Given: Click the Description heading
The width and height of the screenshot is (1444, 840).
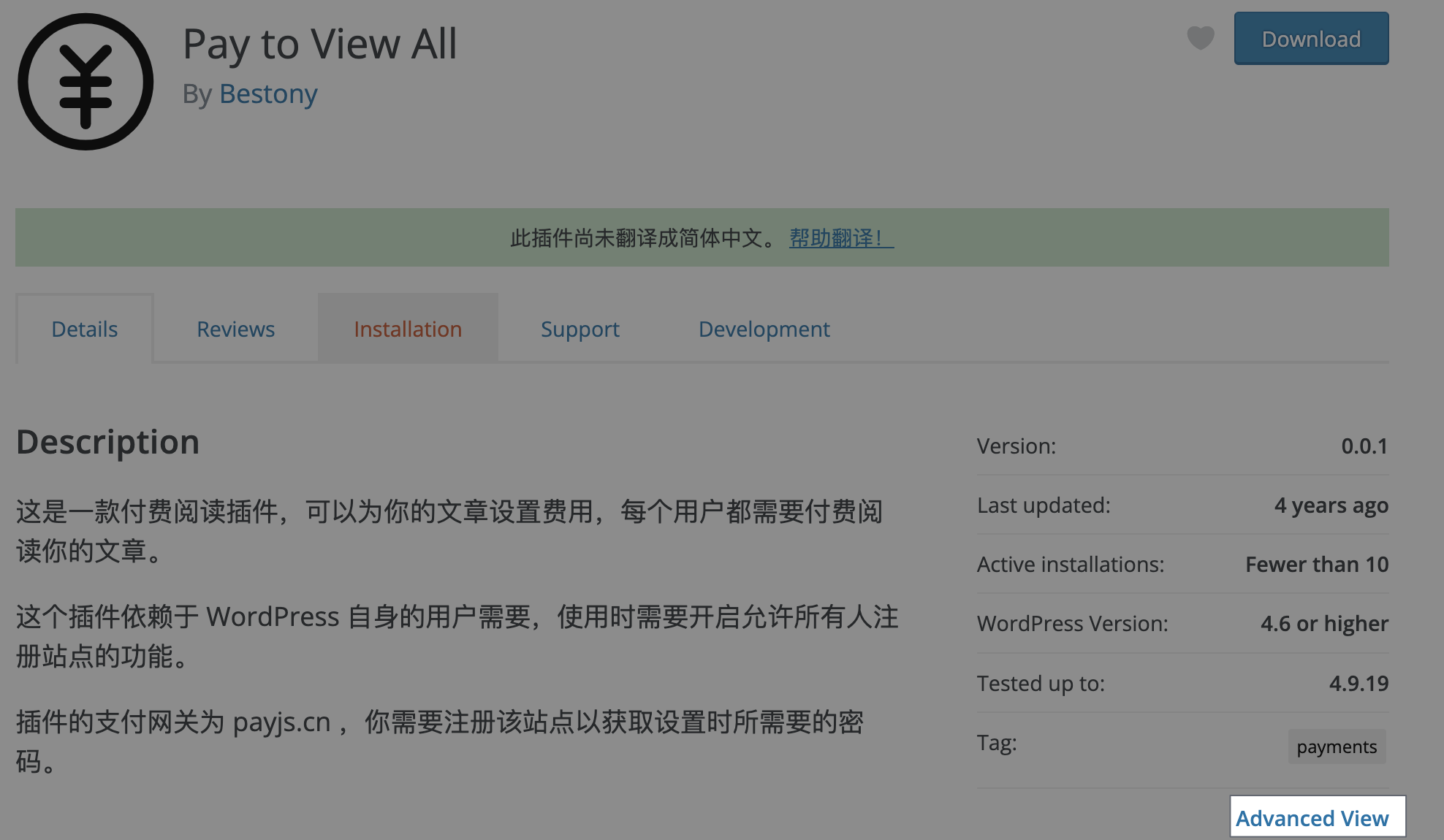Looking at the screenshot, I should (107, 442).
